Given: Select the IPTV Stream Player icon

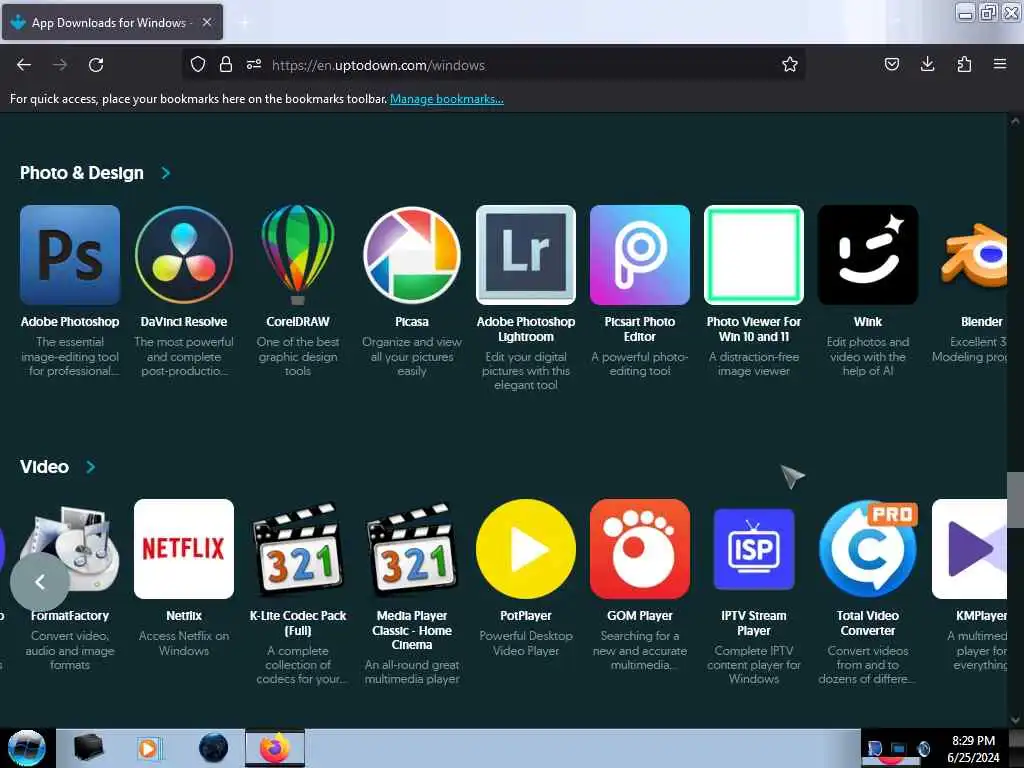Looking at the screenshot, I should pos(754,549).
